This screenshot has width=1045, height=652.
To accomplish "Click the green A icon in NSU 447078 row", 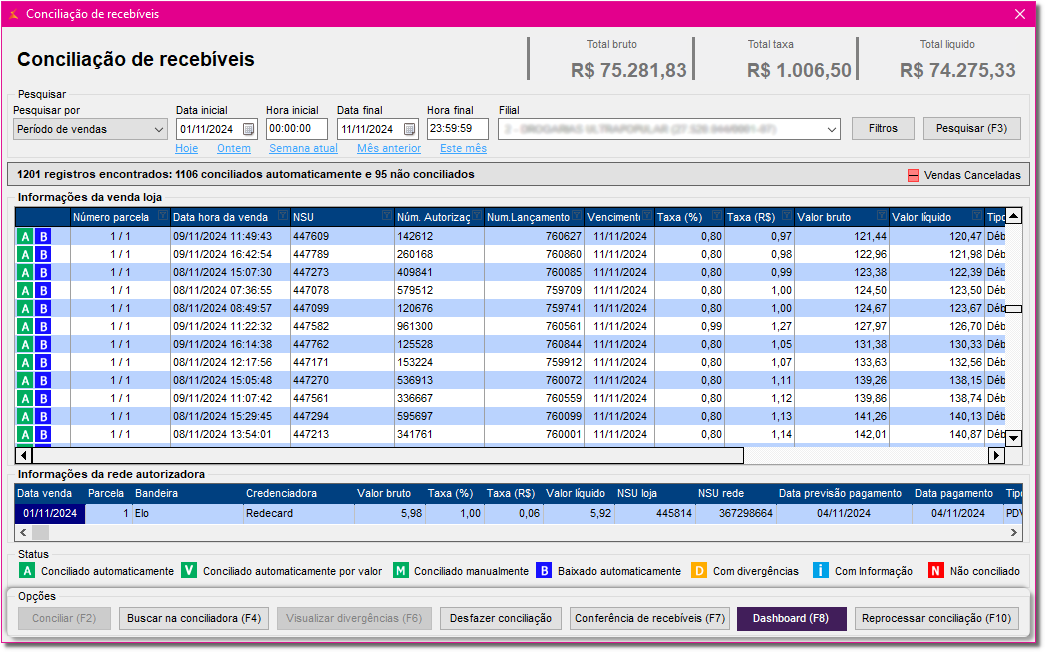I will coord(25,291).
